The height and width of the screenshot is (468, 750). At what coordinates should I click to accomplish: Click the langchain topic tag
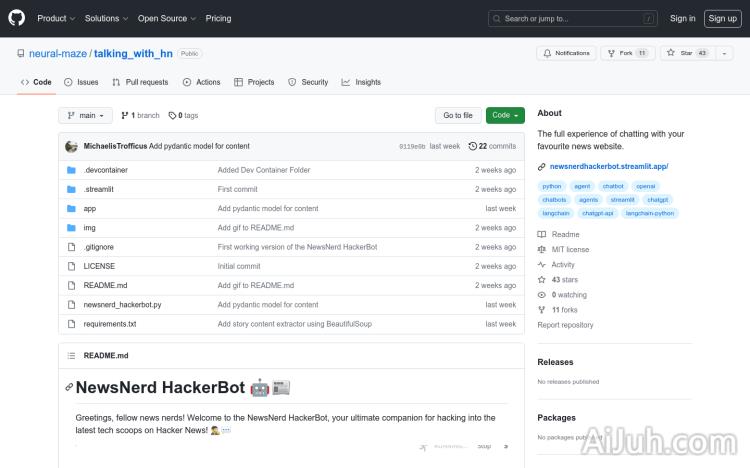coord(556,213)
